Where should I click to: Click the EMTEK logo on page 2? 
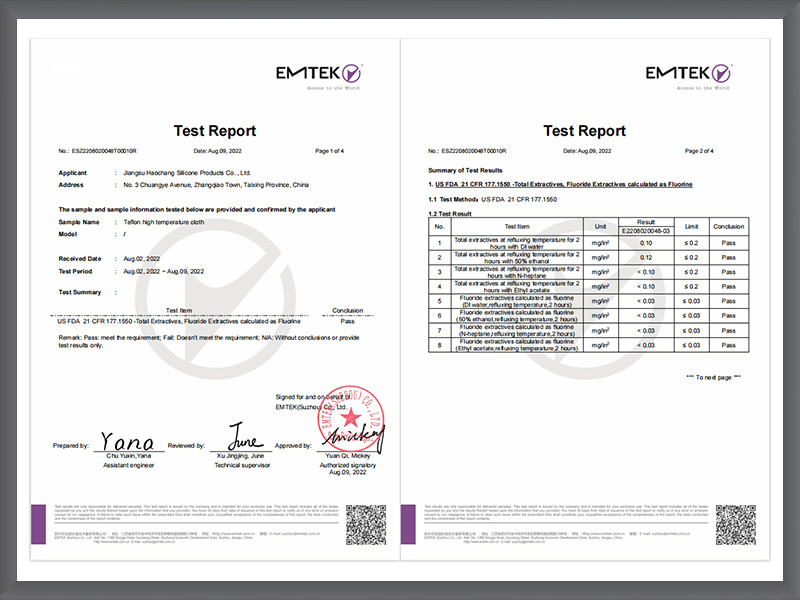coord(688,77)
